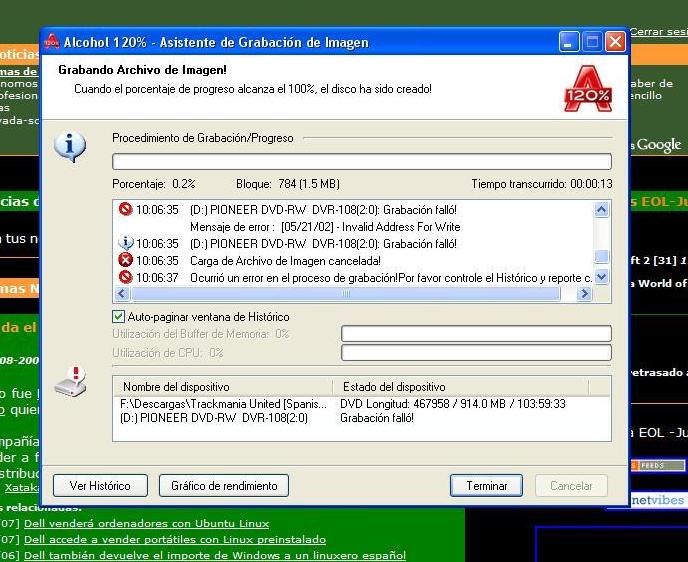Click 'Cerrar sesión' link in browser behind
Viewport: 688px width, 562px height.
pos(659,32)
